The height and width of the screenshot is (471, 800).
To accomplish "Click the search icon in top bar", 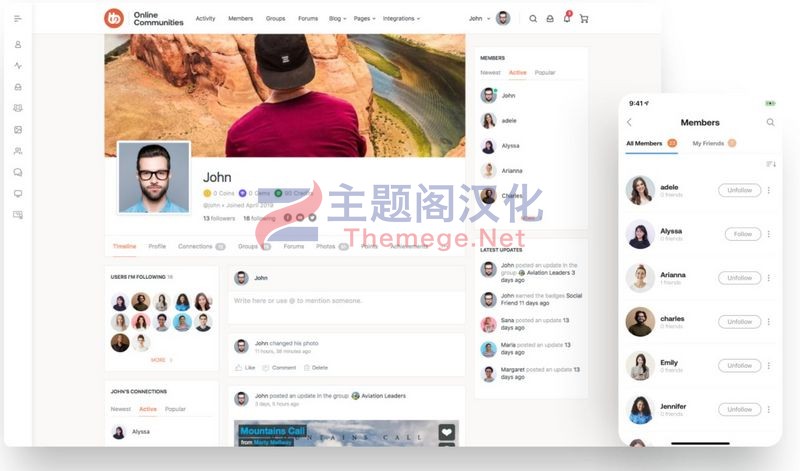I will (x=533, y=19).
